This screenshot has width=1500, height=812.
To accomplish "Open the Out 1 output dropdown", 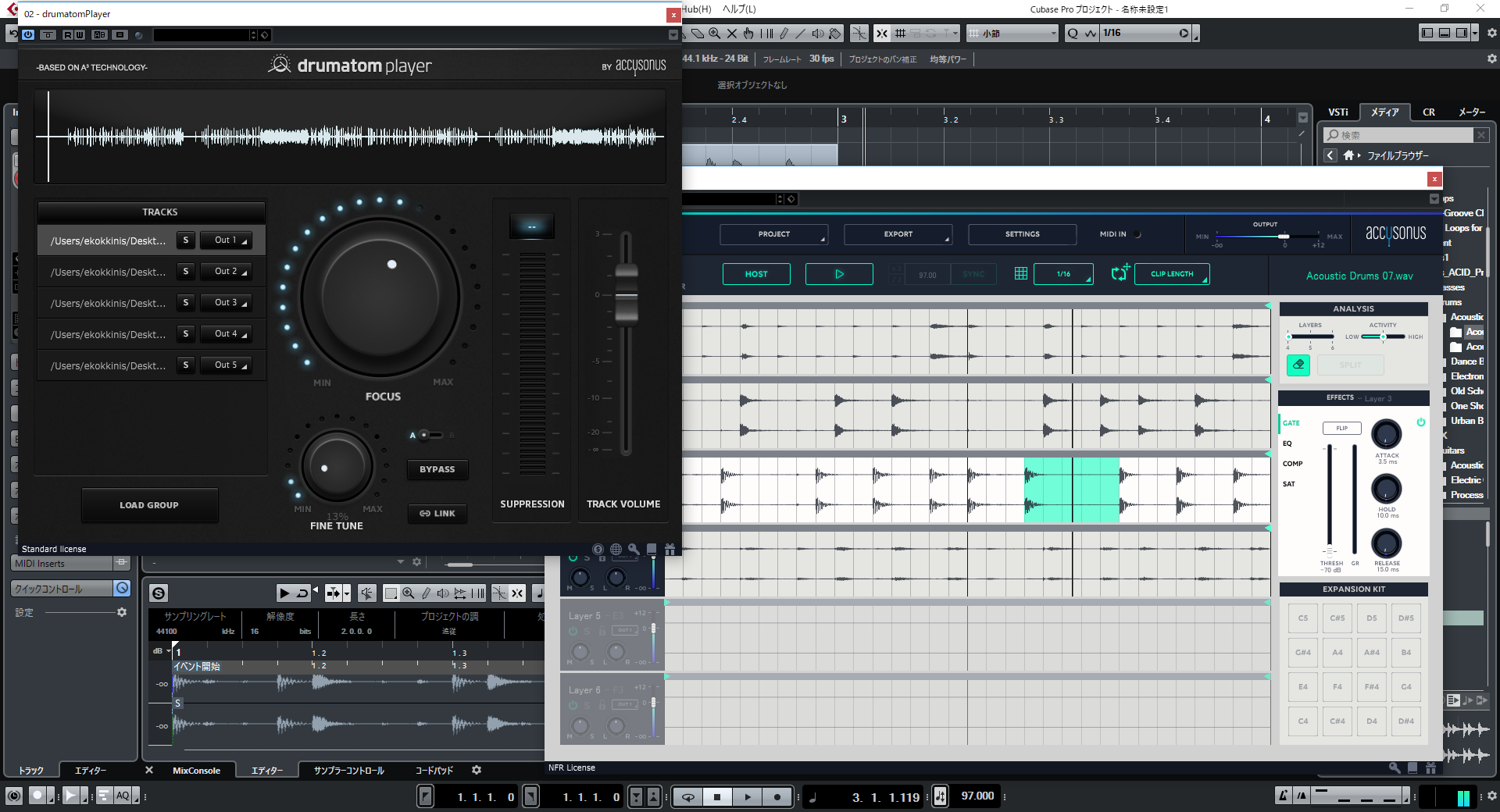I will (226, 240).
